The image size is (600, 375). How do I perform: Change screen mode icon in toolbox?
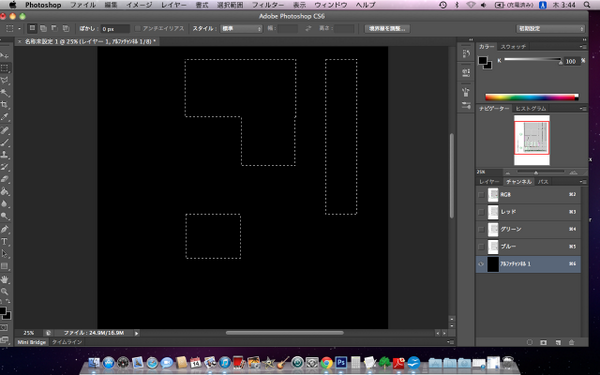click(4, 339)
